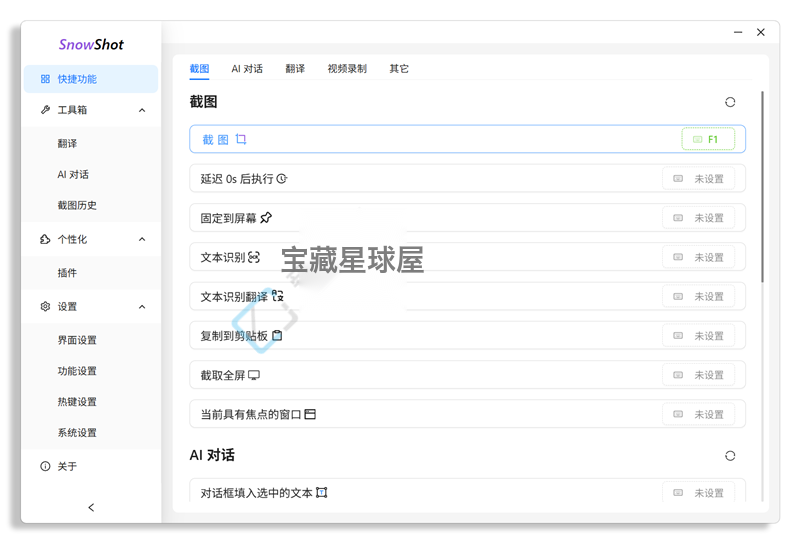Set hotkey for 文本识别

tap(698, 257)
